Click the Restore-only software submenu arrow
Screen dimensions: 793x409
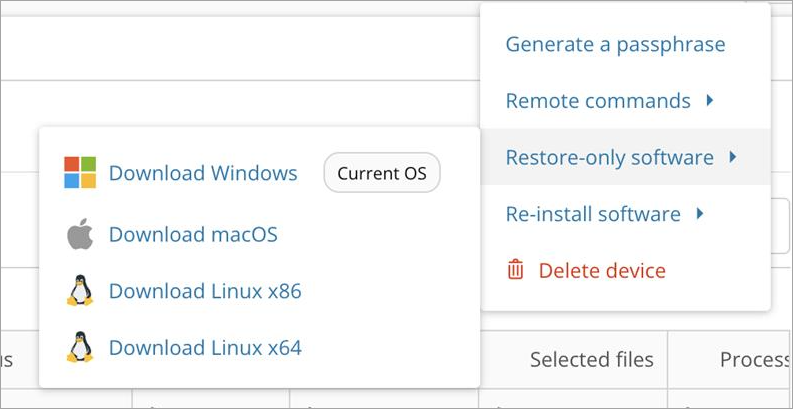click(733, 157)
